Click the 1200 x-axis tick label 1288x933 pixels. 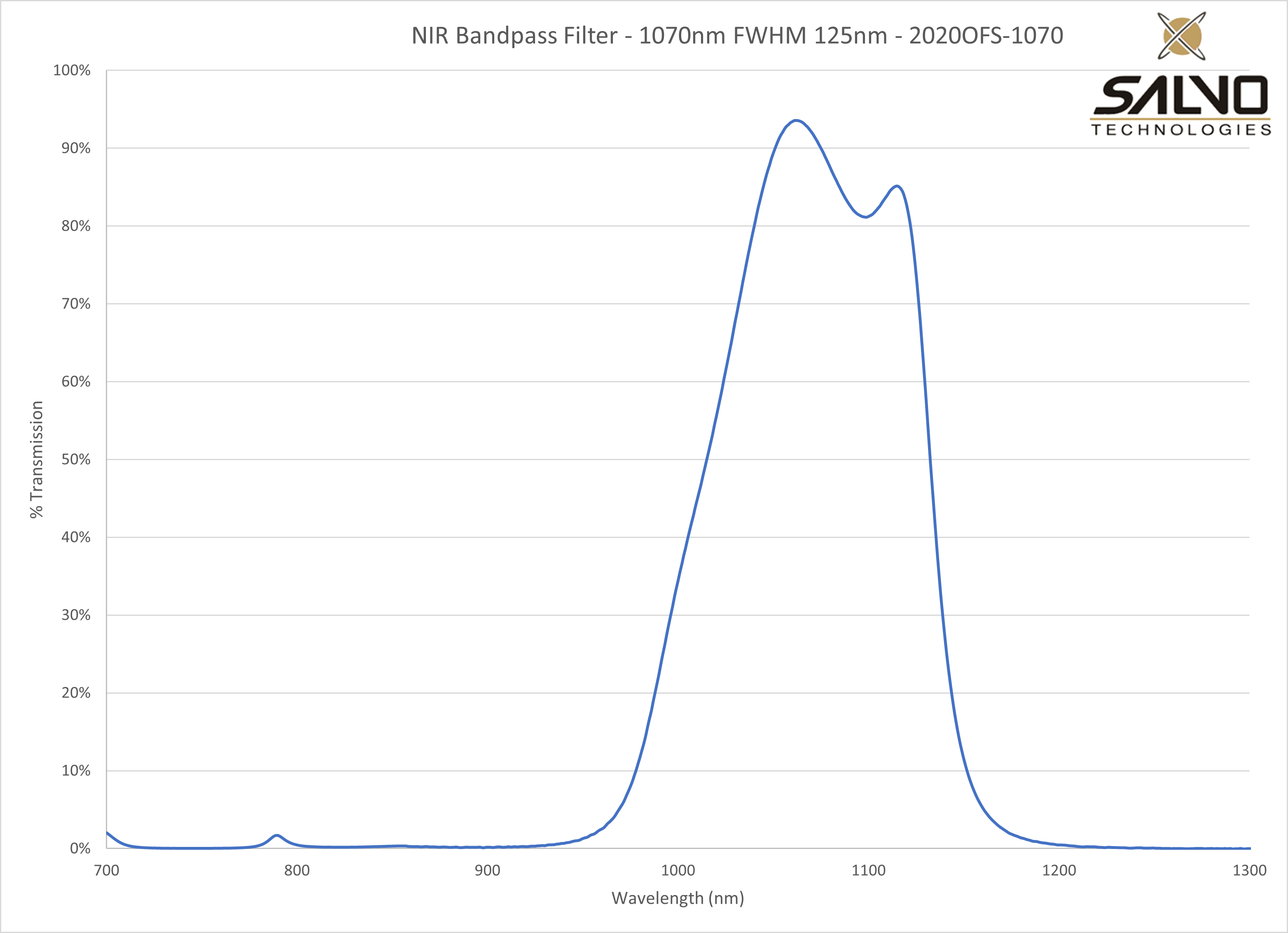pos(1059,870)
